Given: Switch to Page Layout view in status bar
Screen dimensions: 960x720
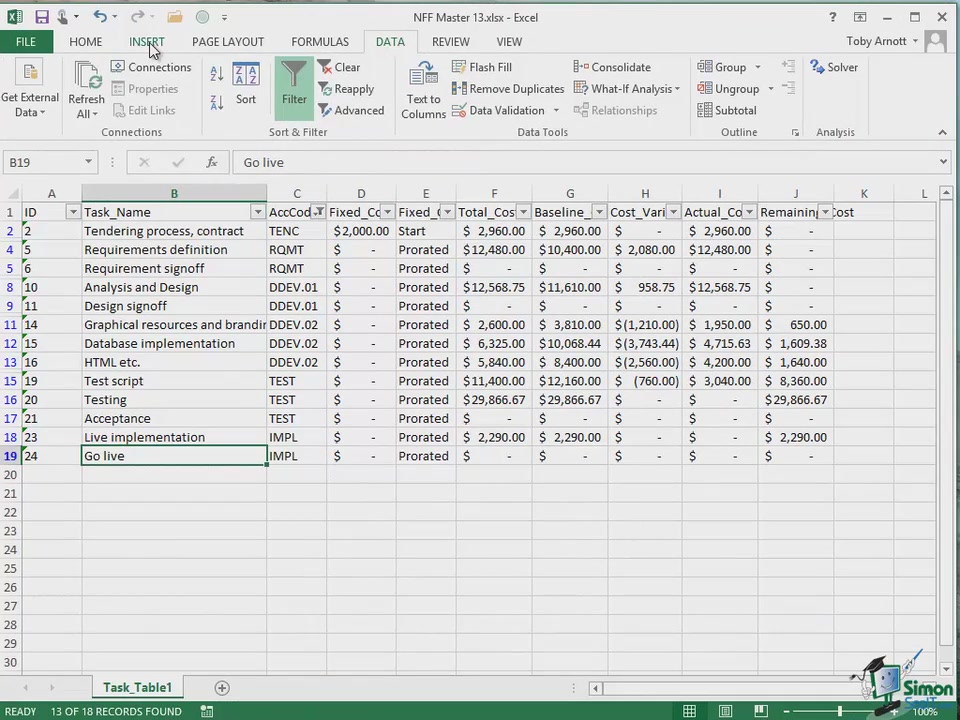Looking at the screenshot, I should click(x=726, y=711).
